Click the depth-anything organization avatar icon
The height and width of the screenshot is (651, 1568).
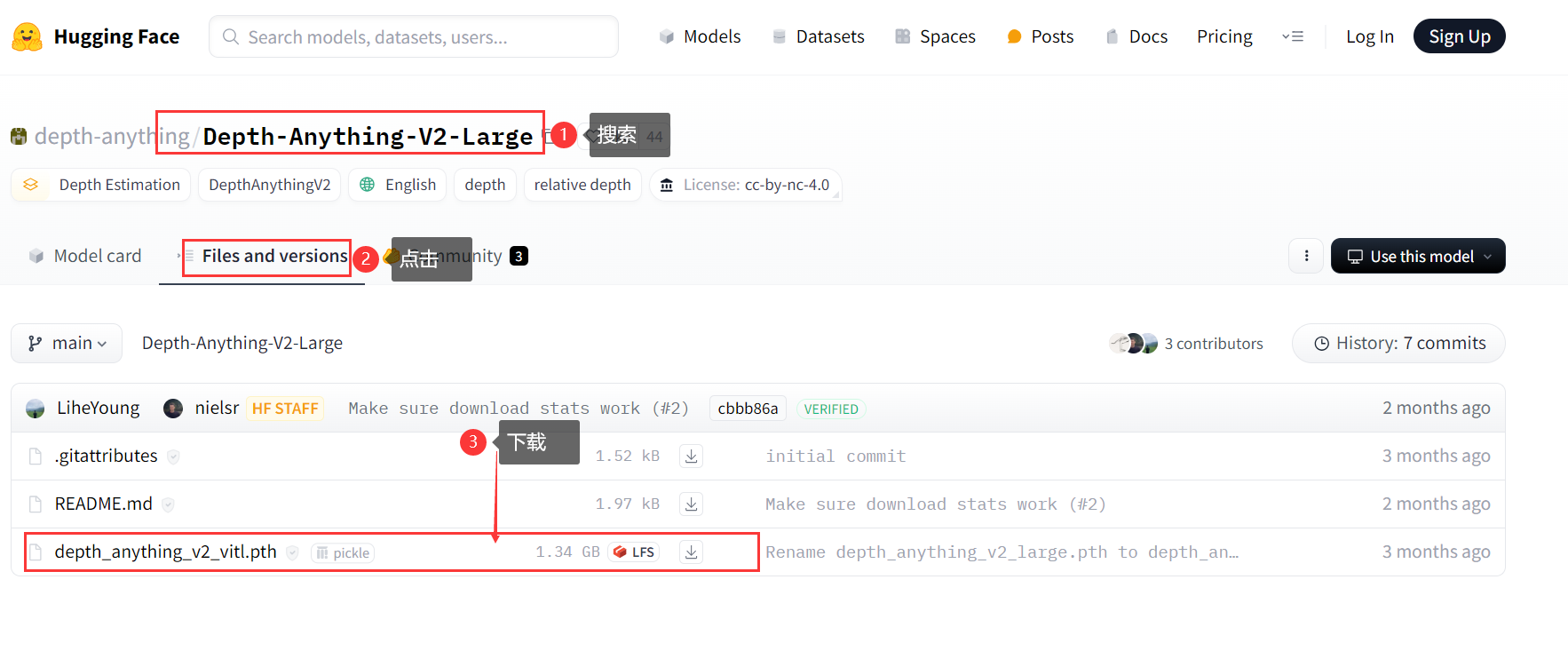pos(19,136)
